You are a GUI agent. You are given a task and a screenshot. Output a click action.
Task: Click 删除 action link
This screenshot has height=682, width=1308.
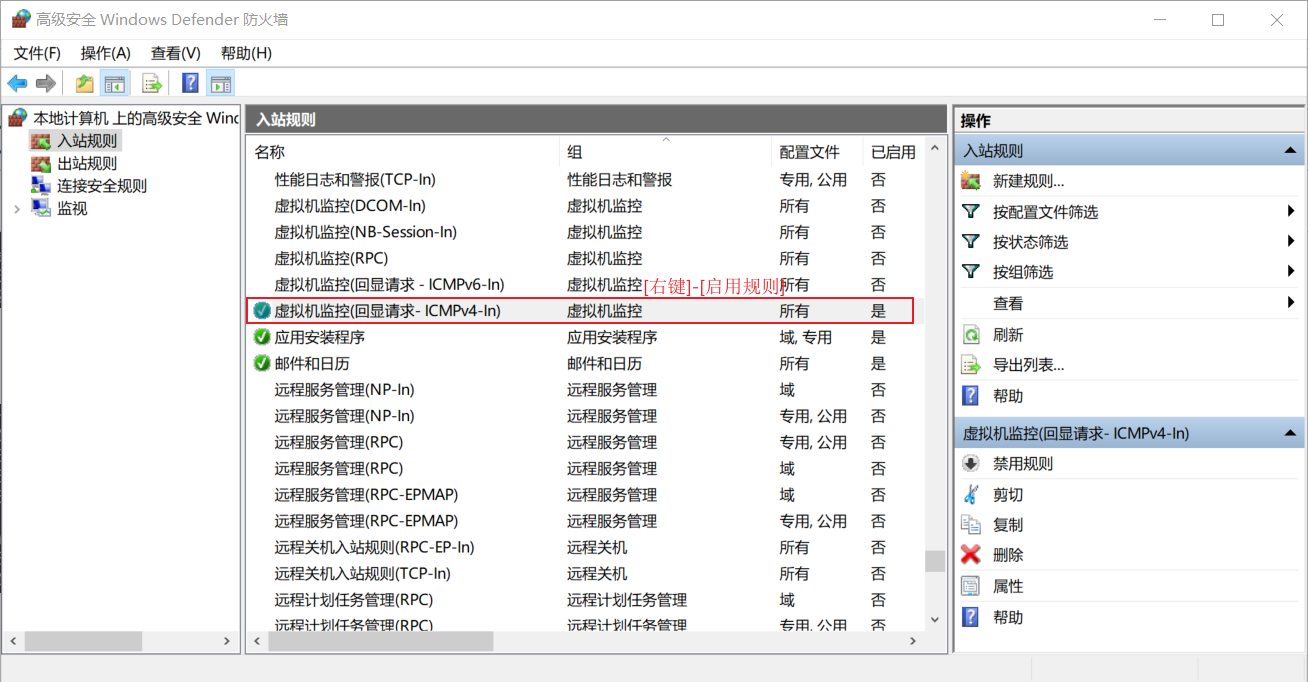[x=1008, y=555]
